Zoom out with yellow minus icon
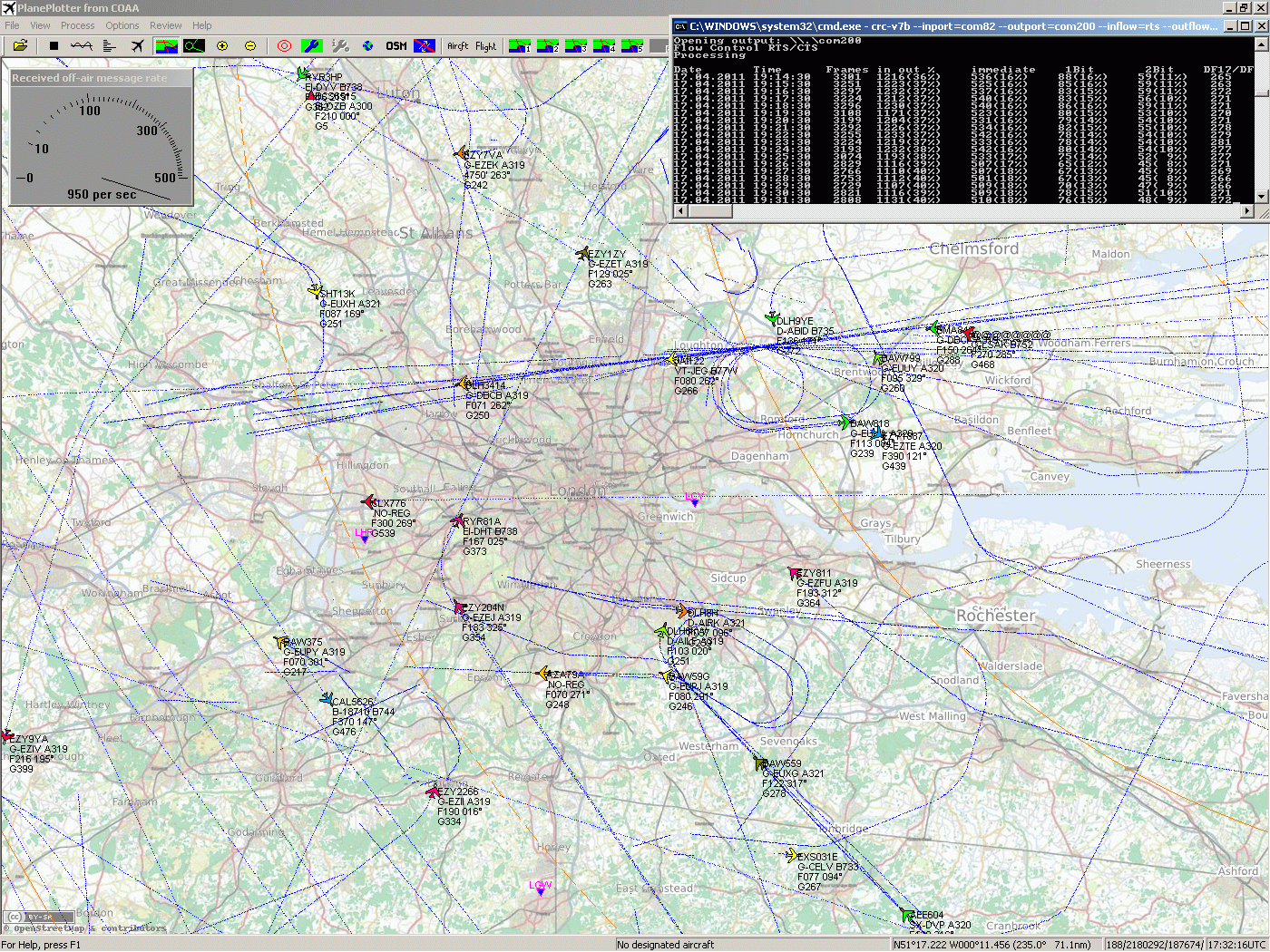Viewport: 1270px width, 952px height. click(250, 45)
